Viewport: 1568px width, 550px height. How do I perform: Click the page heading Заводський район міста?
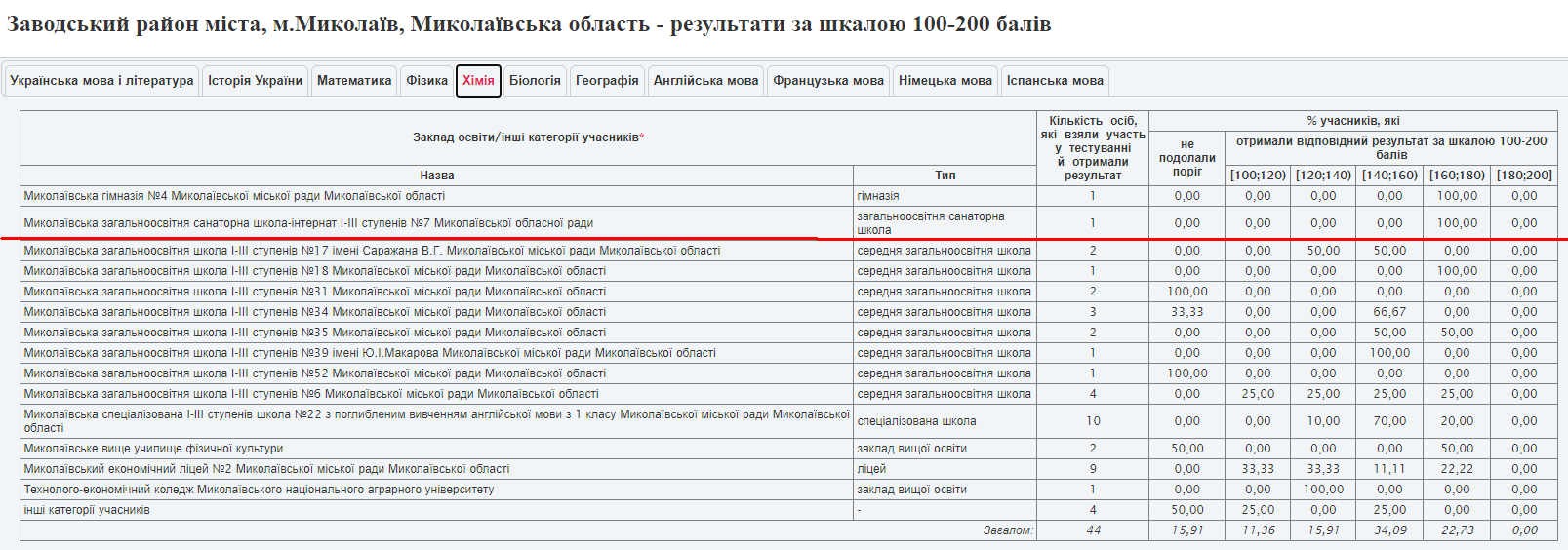point(529,23)
